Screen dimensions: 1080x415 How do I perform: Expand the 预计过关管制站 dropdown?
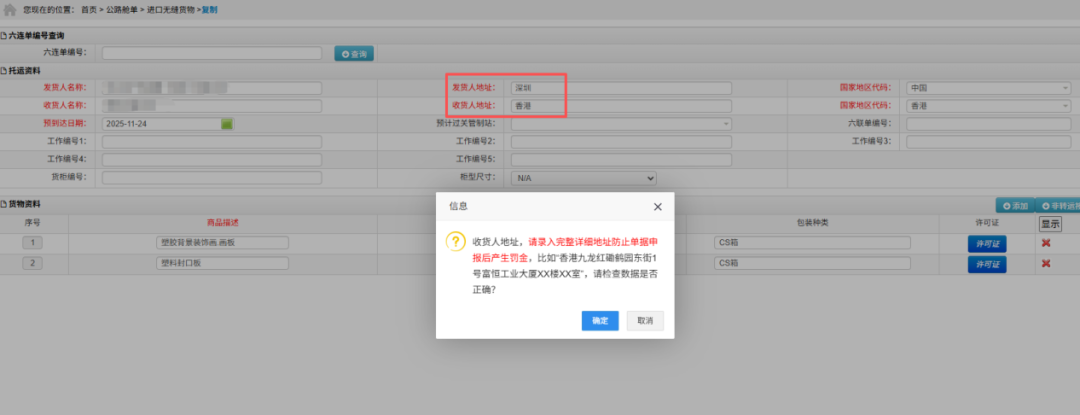tap(621, 124)
